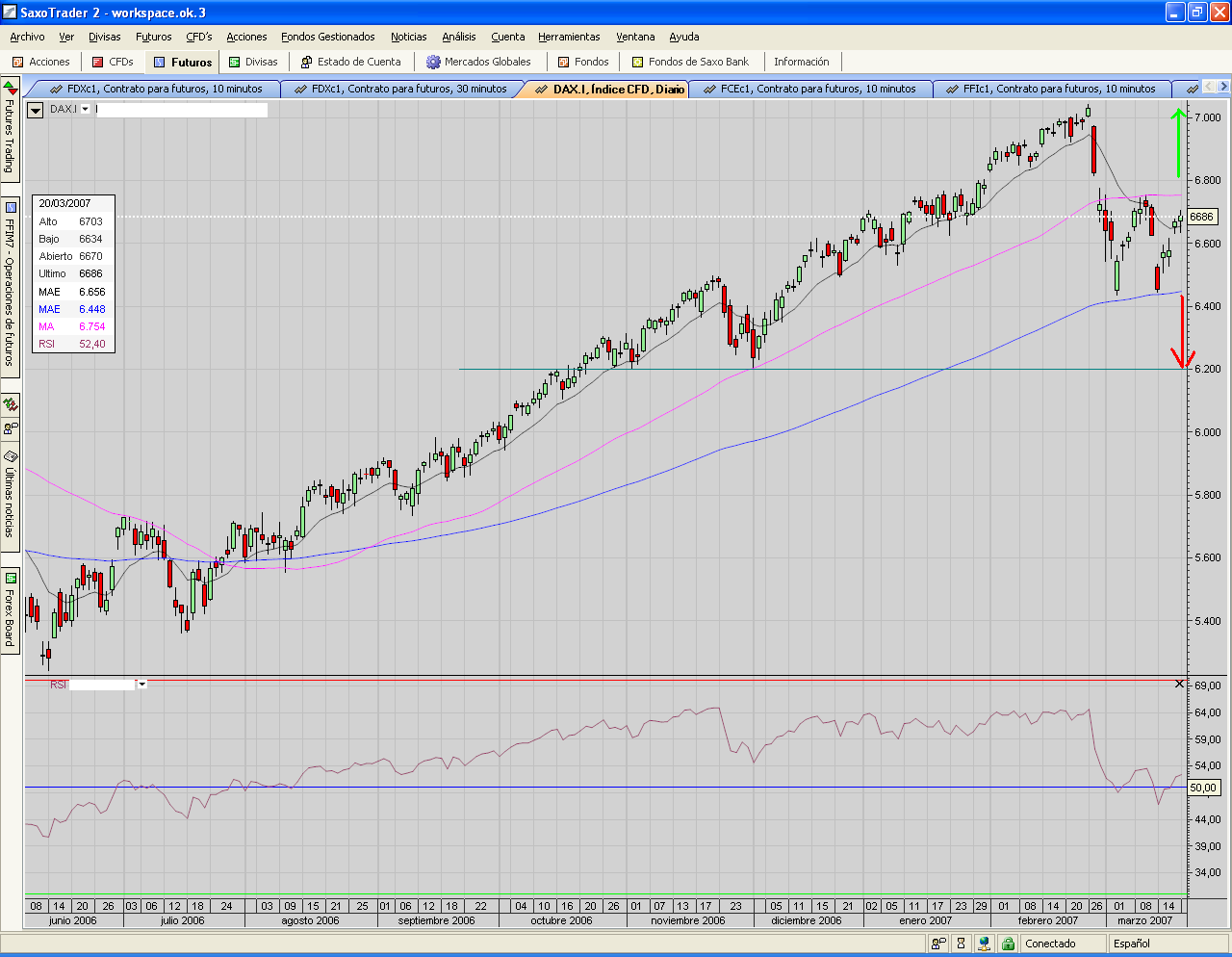The width and height of the screenshot is (1232, 957).
Task: Click the FFIM7 sidebar panel icon
Action: (10, 207)
